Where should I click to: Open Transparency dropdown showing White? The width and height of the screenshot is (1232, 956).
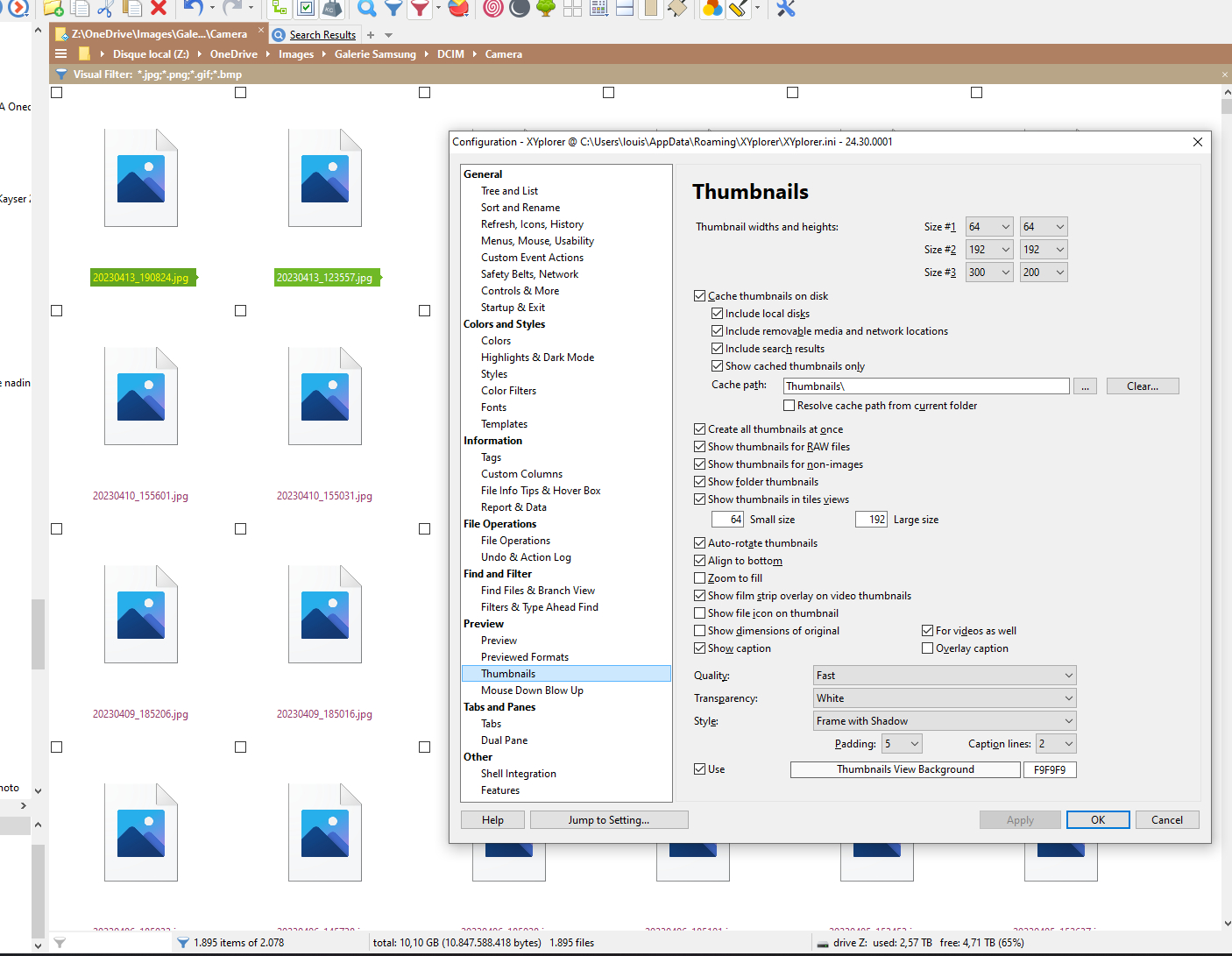click(x=945, y=698)
